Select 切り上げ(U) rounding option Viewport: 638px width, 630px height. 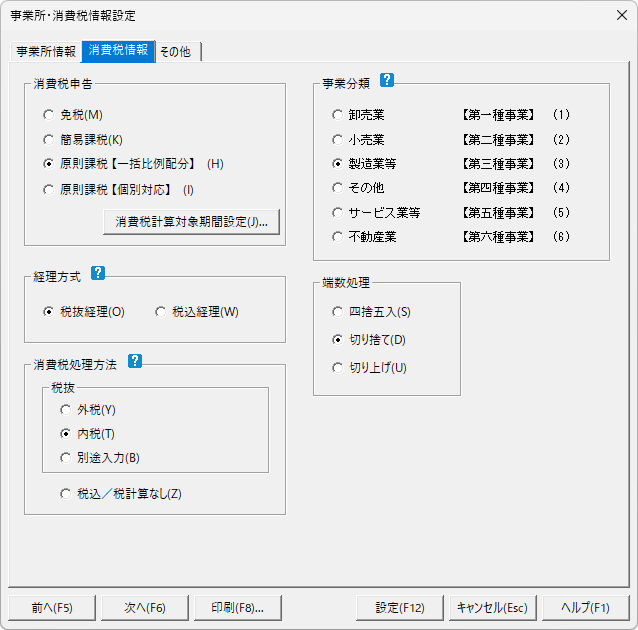tap(338, 367)
